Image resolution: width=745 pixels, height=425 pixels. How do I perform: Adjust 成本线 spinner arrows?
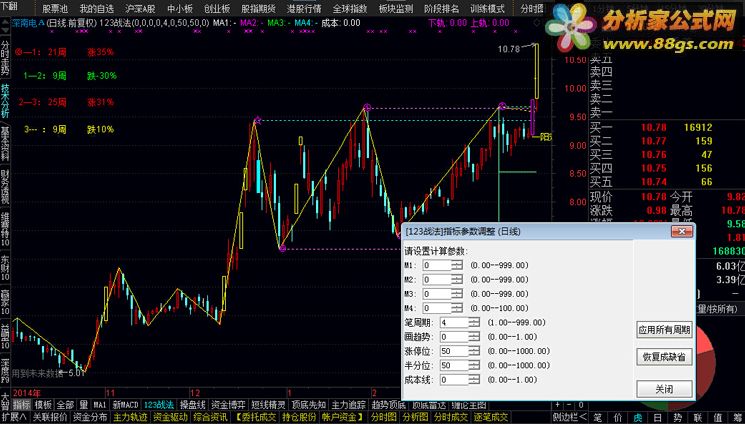point(475,380)
